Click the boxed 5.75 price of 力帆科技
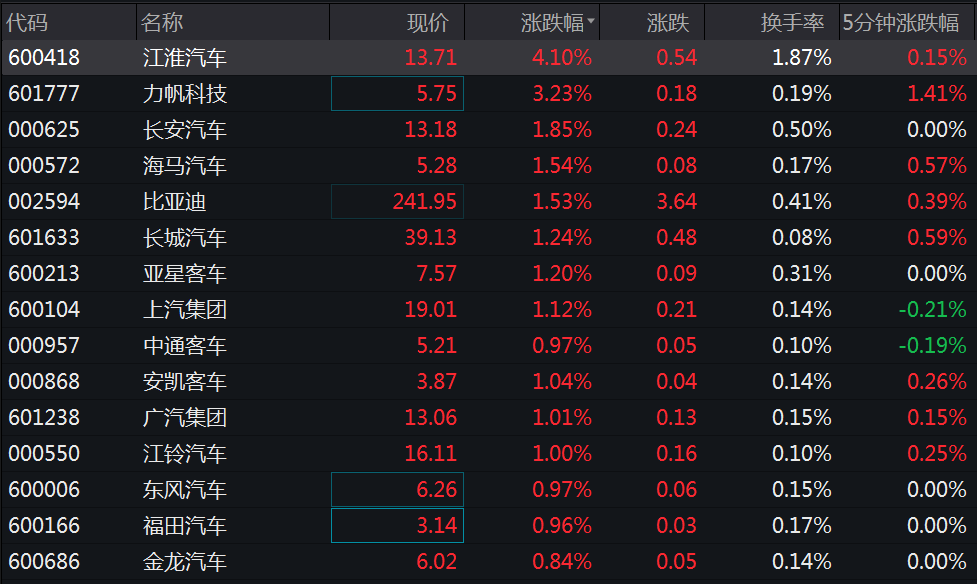This screenshot has height=584, width=977. [398, 93]
